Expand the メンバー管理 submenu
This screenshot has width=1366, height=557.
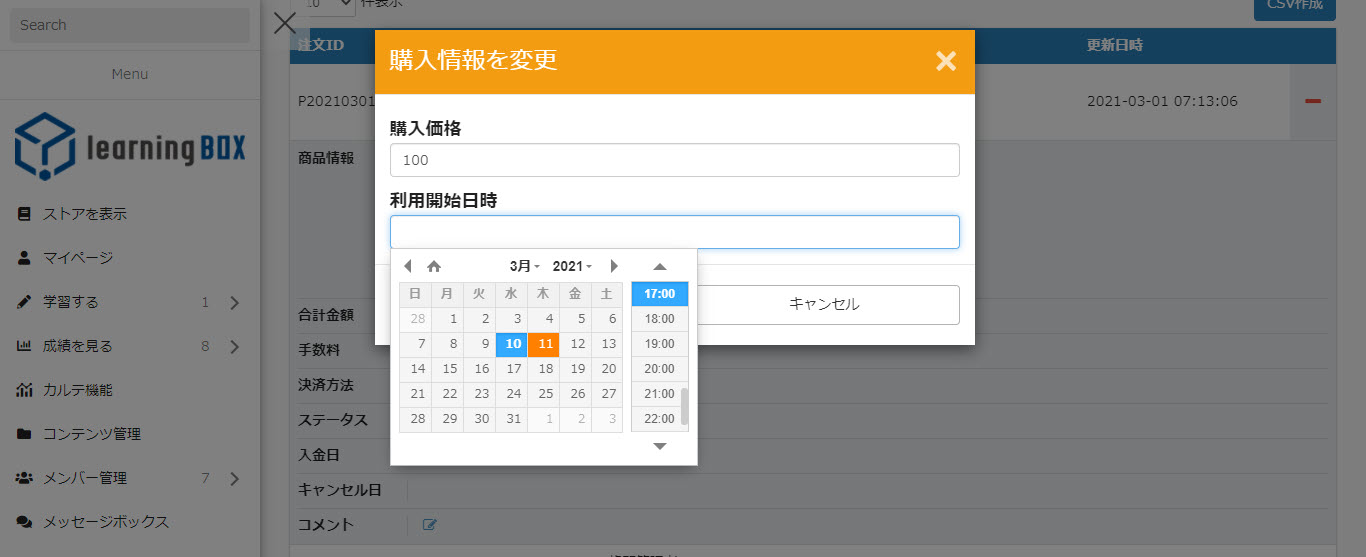[x=234, y=478]
